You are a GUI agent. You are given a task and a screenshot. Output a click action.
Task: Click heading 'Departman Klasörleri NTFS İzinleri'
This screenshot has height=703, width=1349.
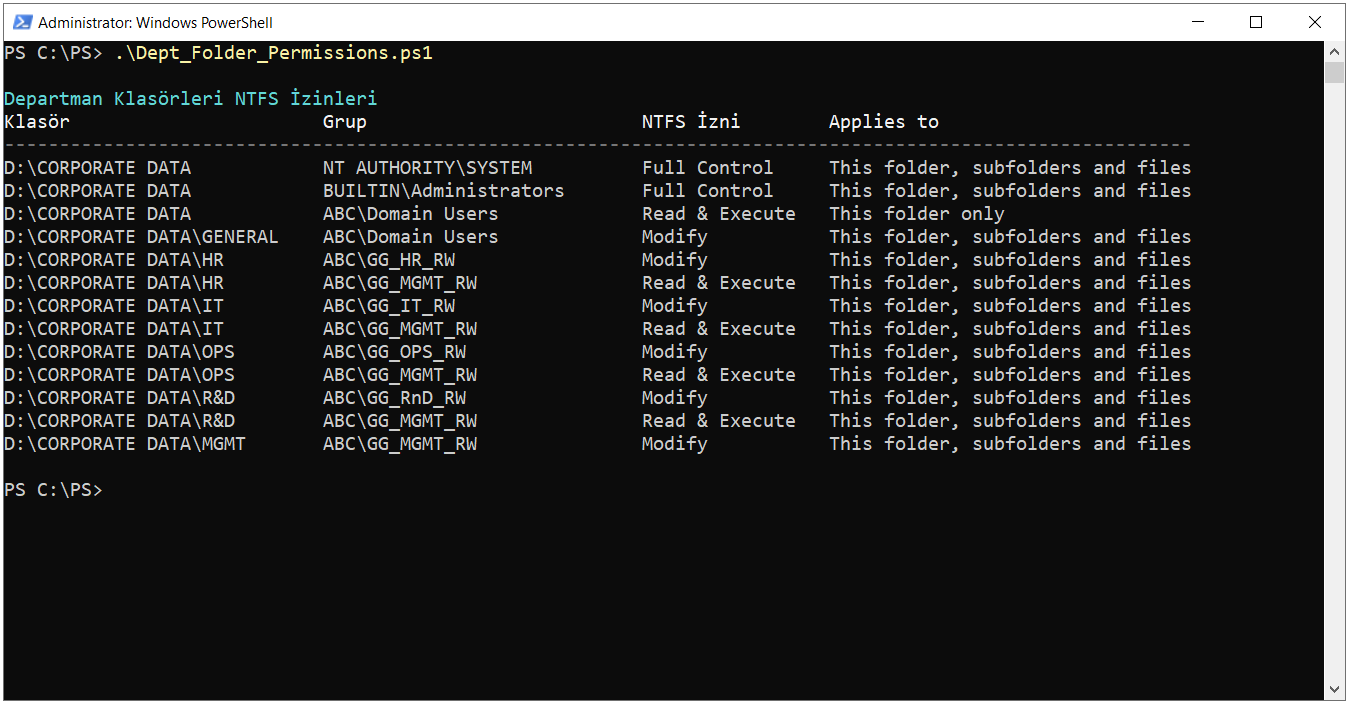pos(190,99)
